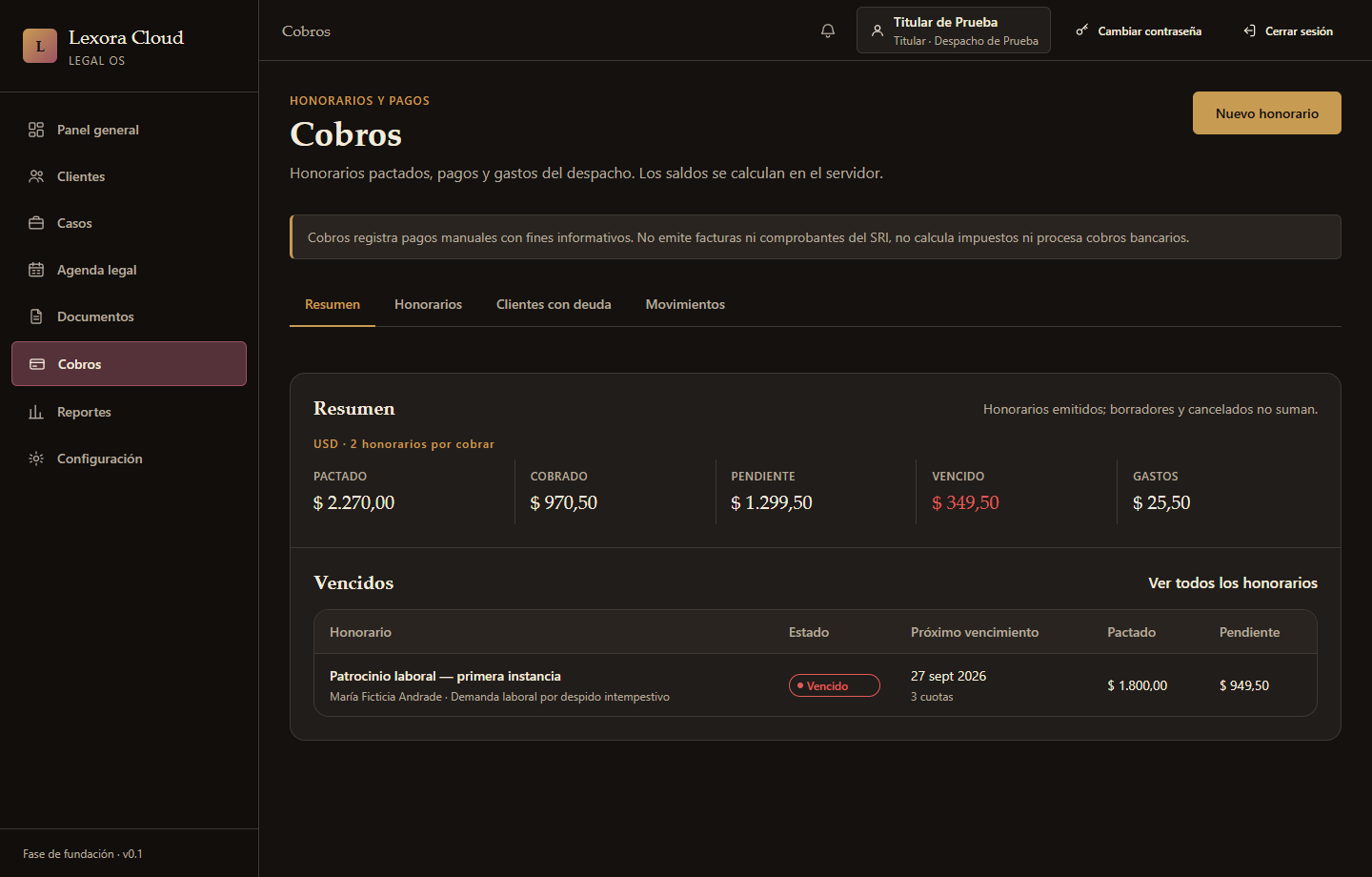Create a new fee with Nuevo honorario

point(1267,113)
